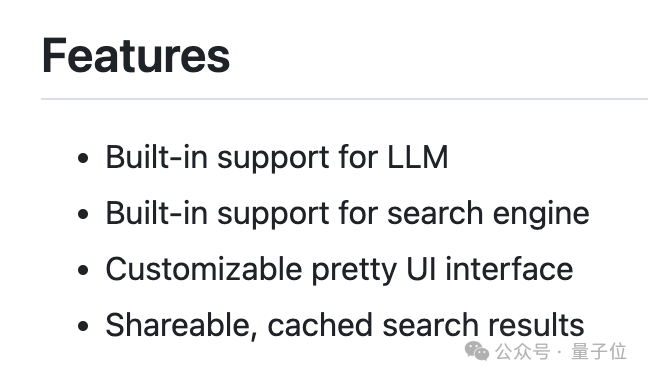
Task: Click the Features heading
Action: point(136,55)
